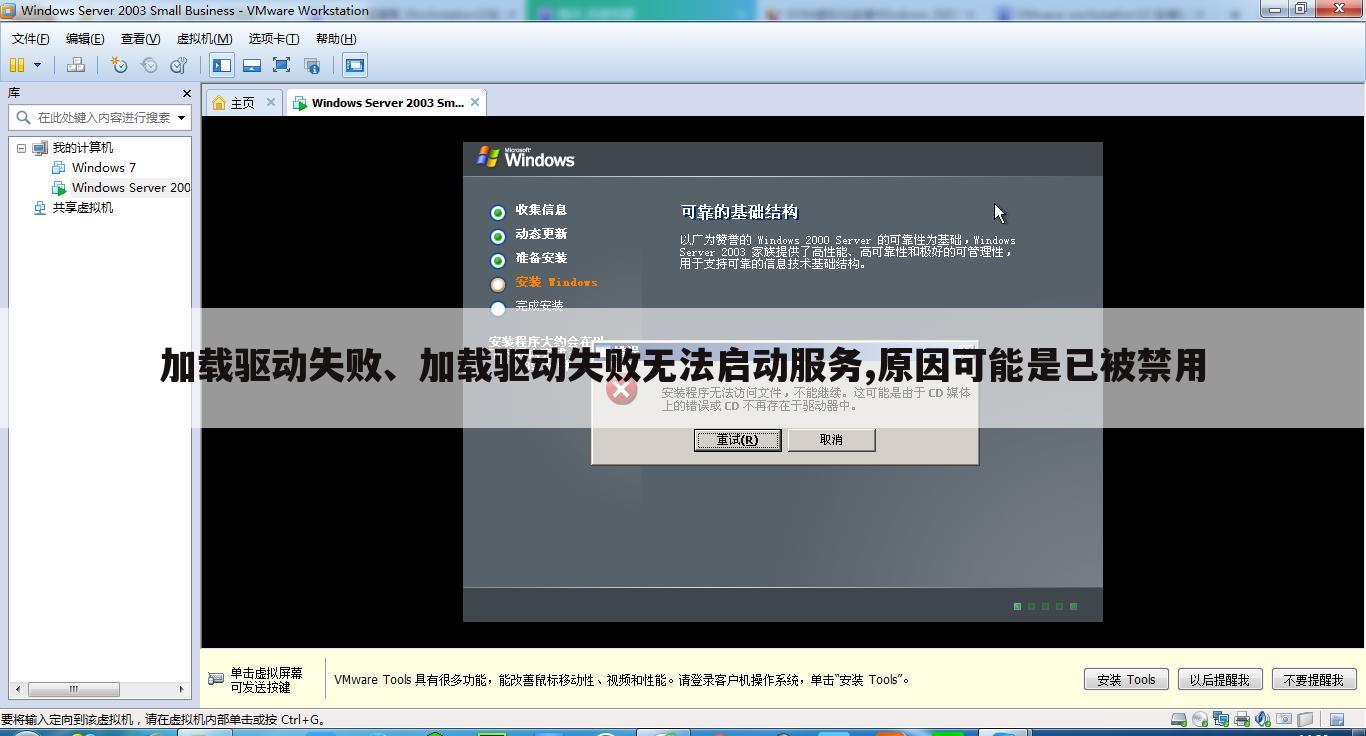Switch to the 主页 home tab
Screen dimensions: 1366x736
point(242,103)
